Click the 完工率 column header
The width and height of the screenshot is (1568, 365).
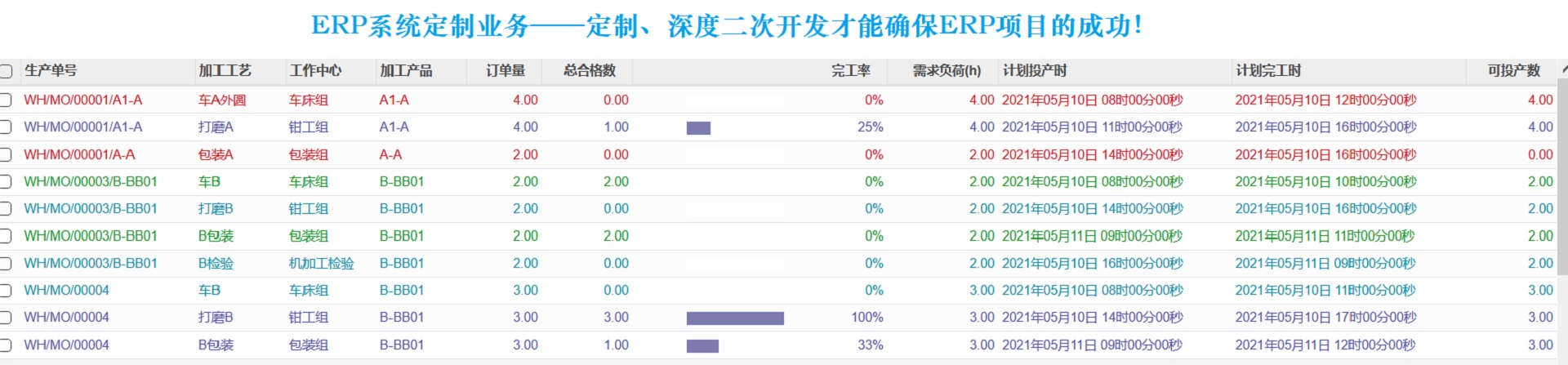[850, 71]
